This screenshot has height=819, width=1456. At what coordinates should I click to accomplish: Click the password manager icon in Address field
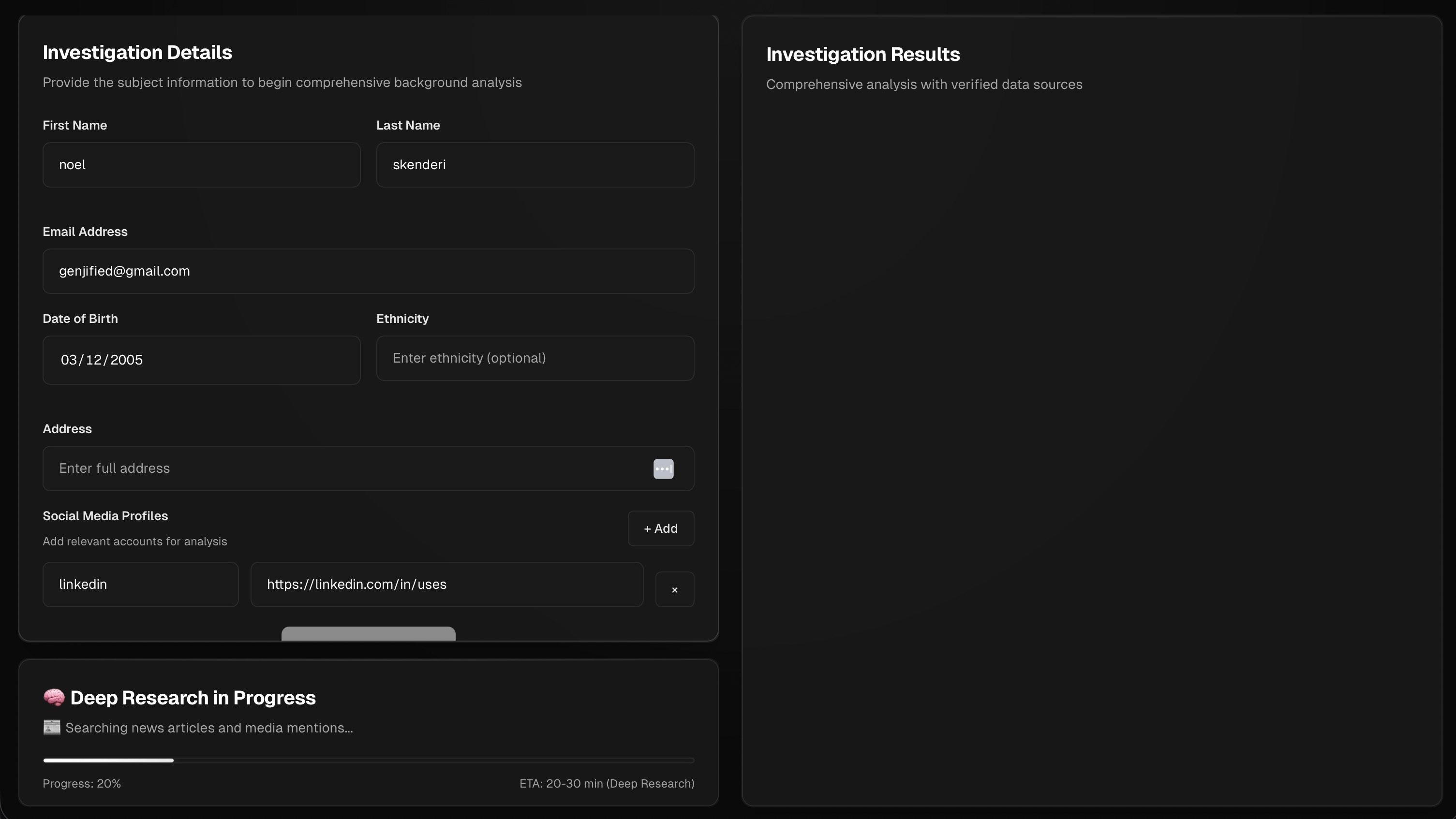click(663, 468)
